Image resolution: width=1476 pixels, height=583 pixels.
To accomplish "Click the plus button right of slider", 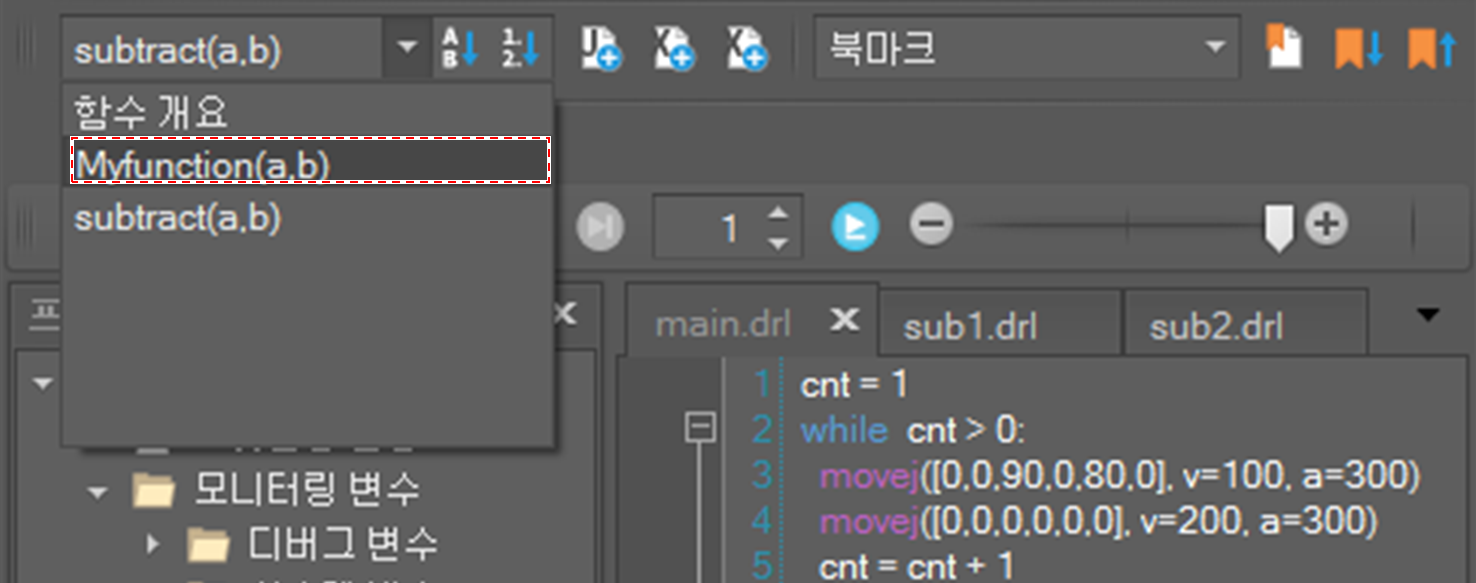I will (1327, 225).
